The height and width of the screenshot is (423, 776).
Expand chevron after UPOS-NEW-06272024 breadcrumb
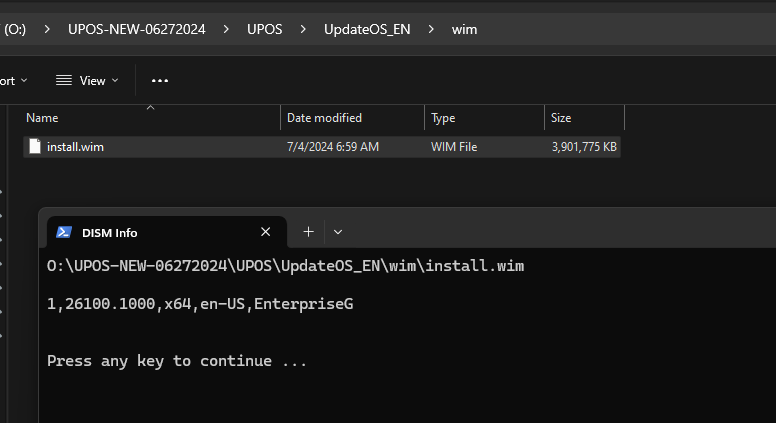[226, 29]
